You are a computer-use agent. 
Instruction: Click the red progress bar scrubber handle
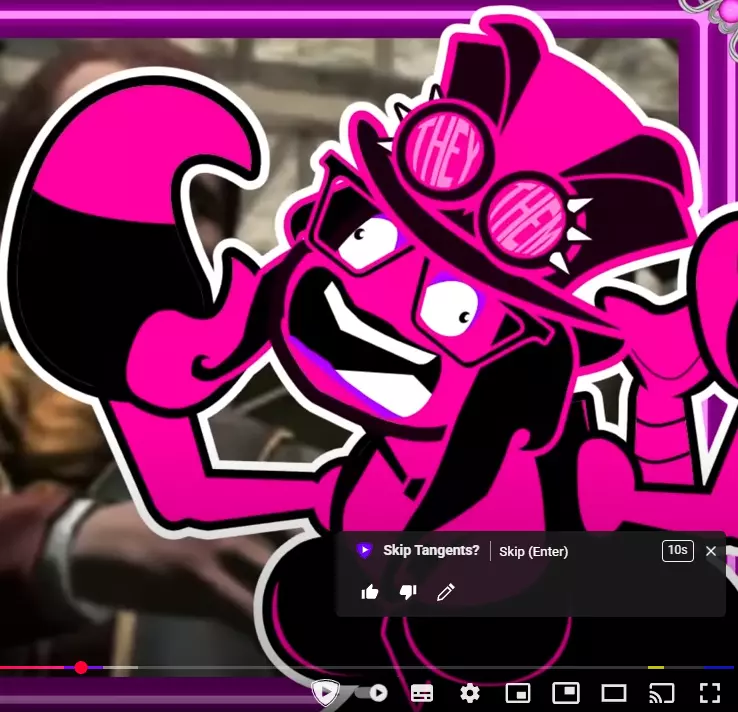click(x=81, y=667)
